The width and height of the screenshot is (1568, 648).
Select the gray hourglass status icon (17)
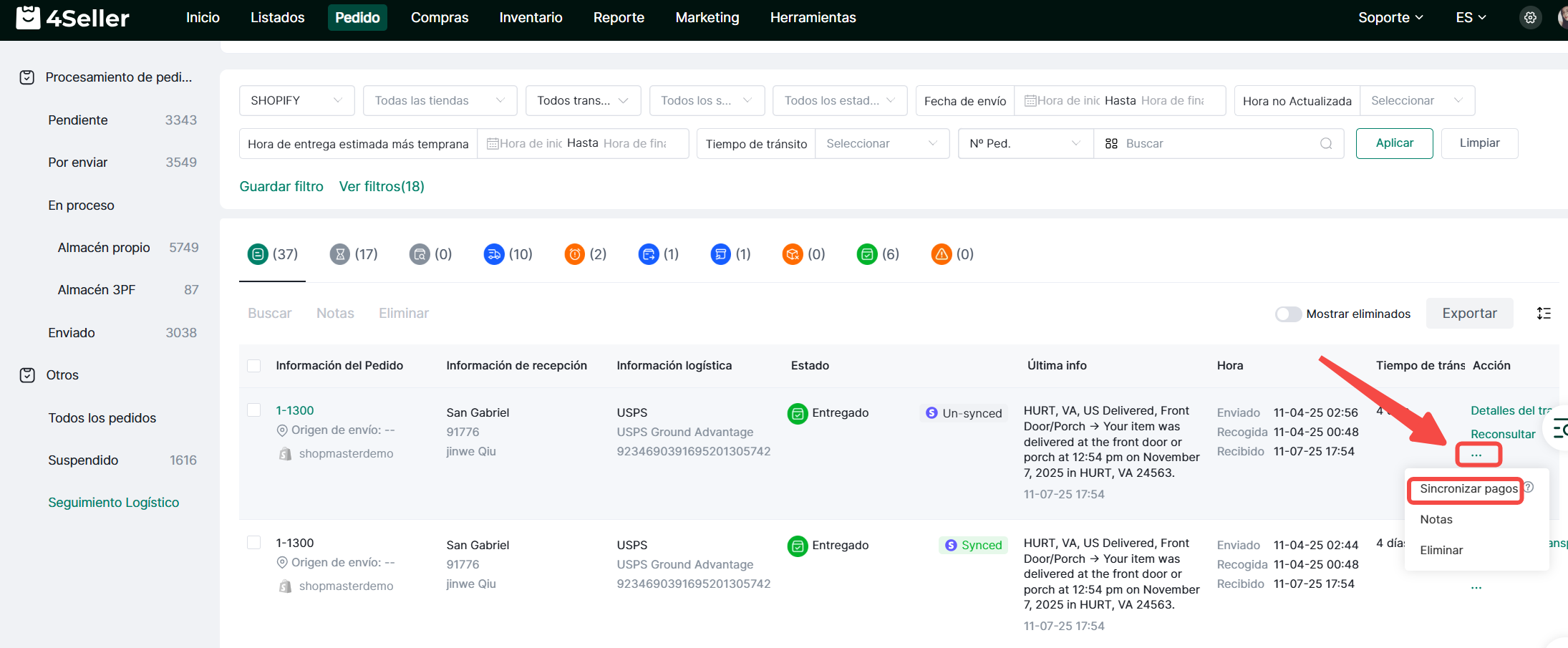point(340,254)
